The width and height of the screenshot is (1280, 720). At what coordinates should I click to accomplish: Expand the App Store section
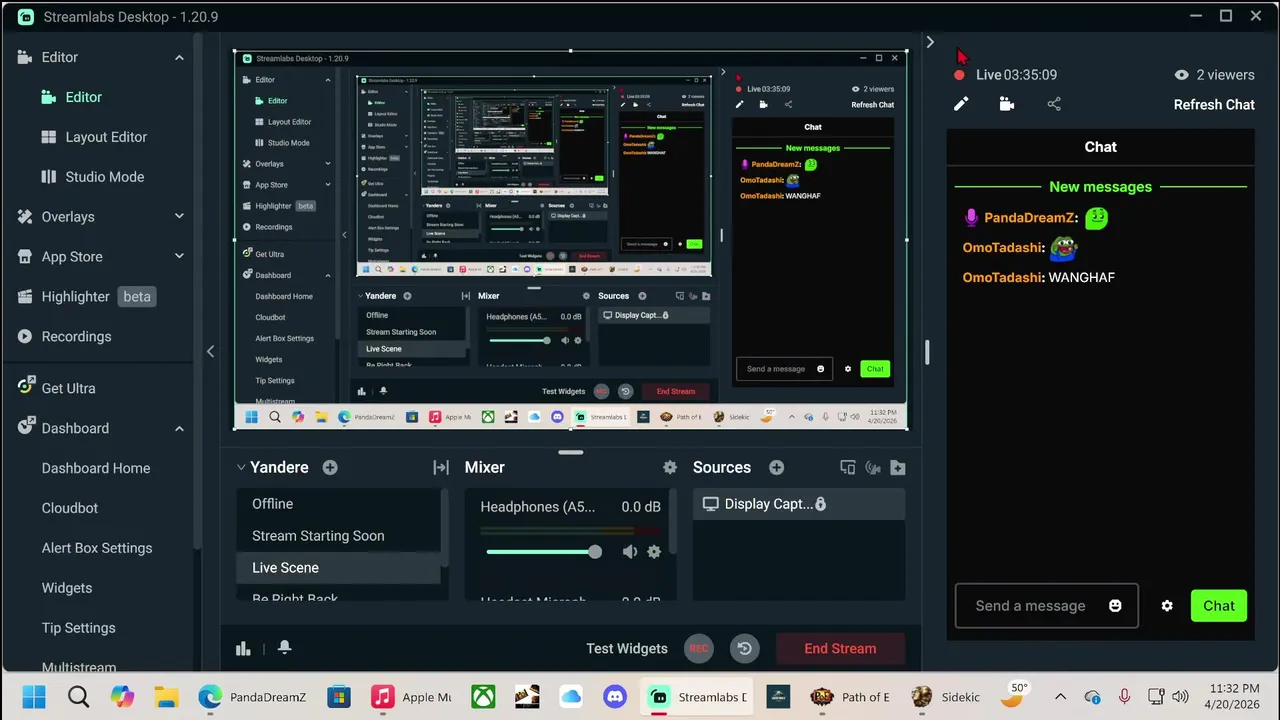pyautogui.click(x=179, y=257)
